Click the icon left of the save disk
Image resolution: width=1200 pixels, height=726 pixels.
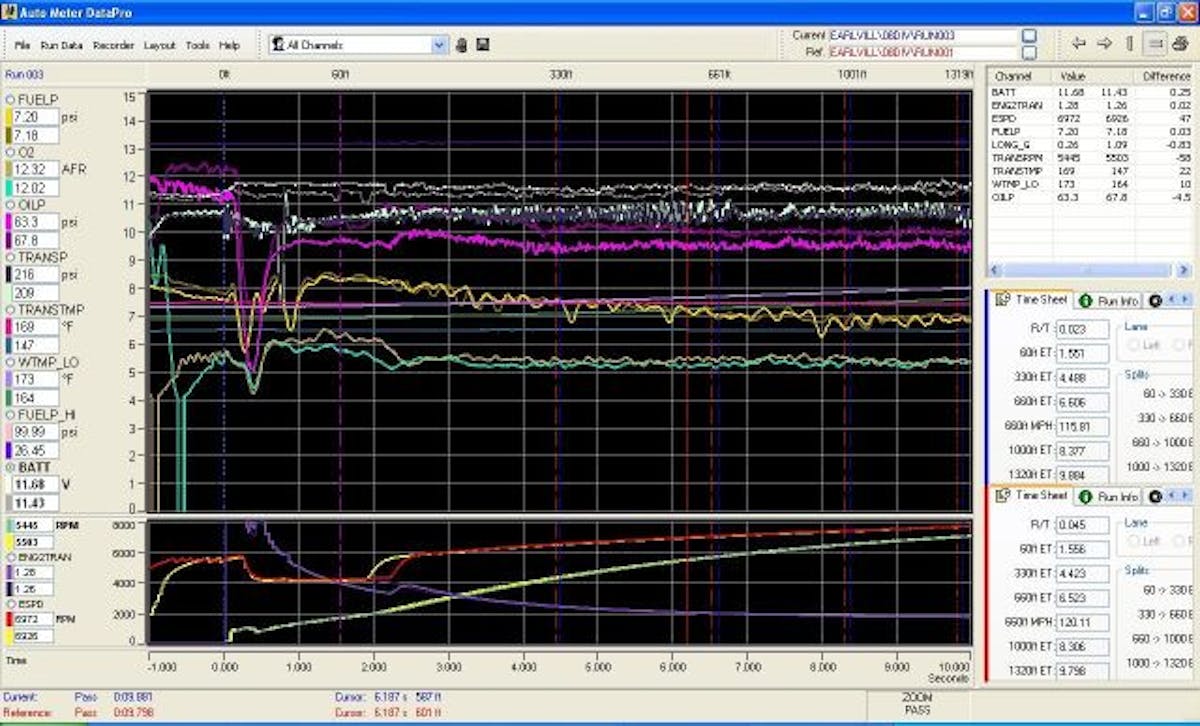click(x=462, y=45)
